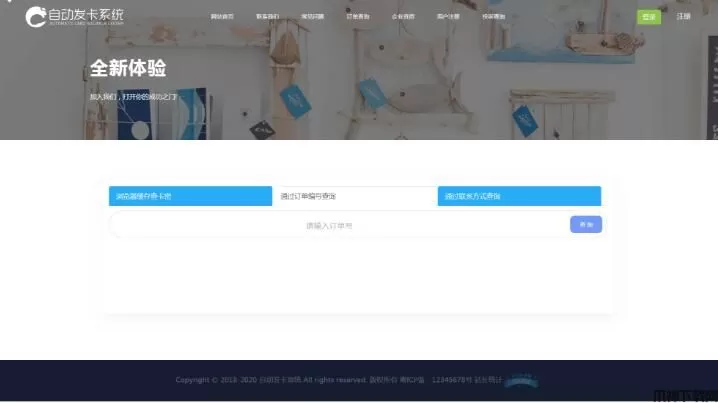Open the 联系我们 nav item
Screen dimensions: 718x403
pos(267,16)
